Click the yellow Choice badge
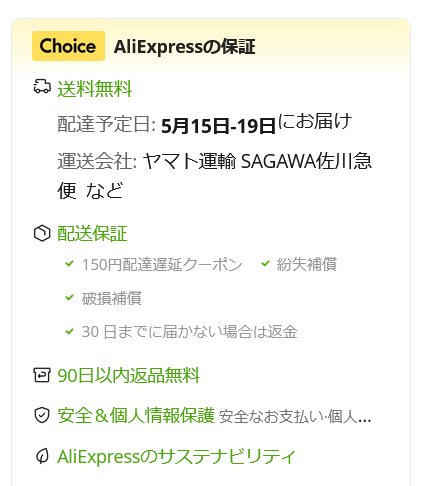 click(68, 46)
